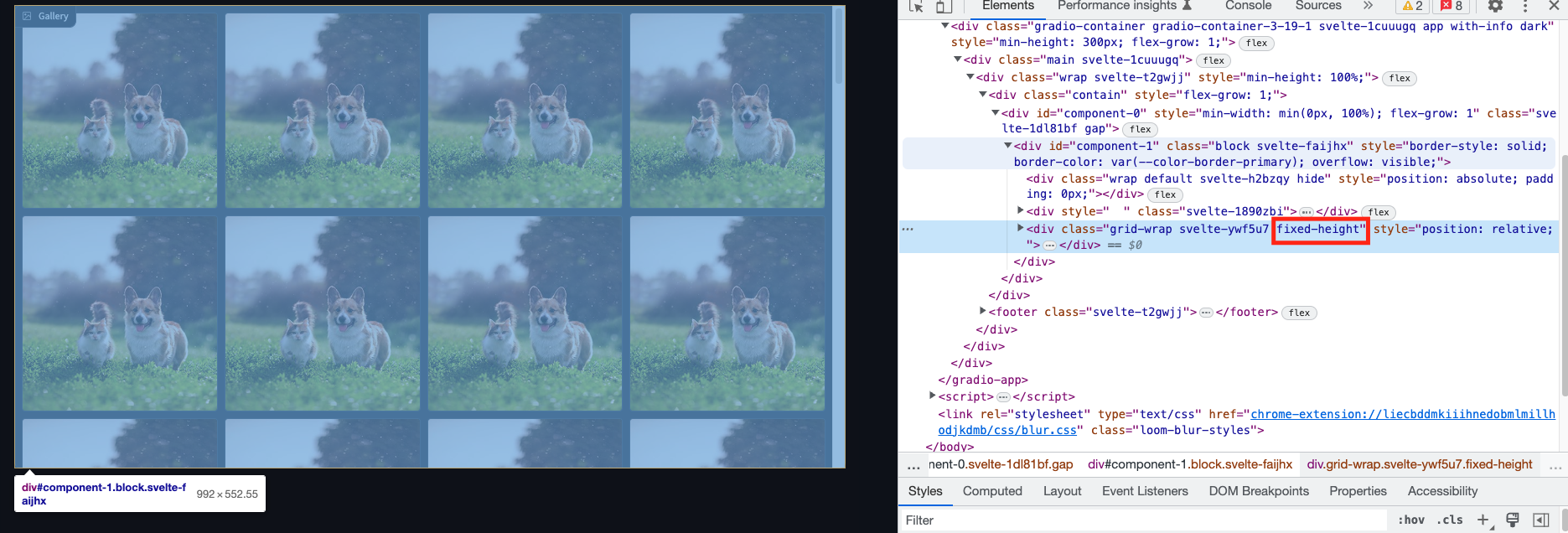Toggle flex badge on the gradio-container div
1568x533 pixels.
[x=1256, y=43]
